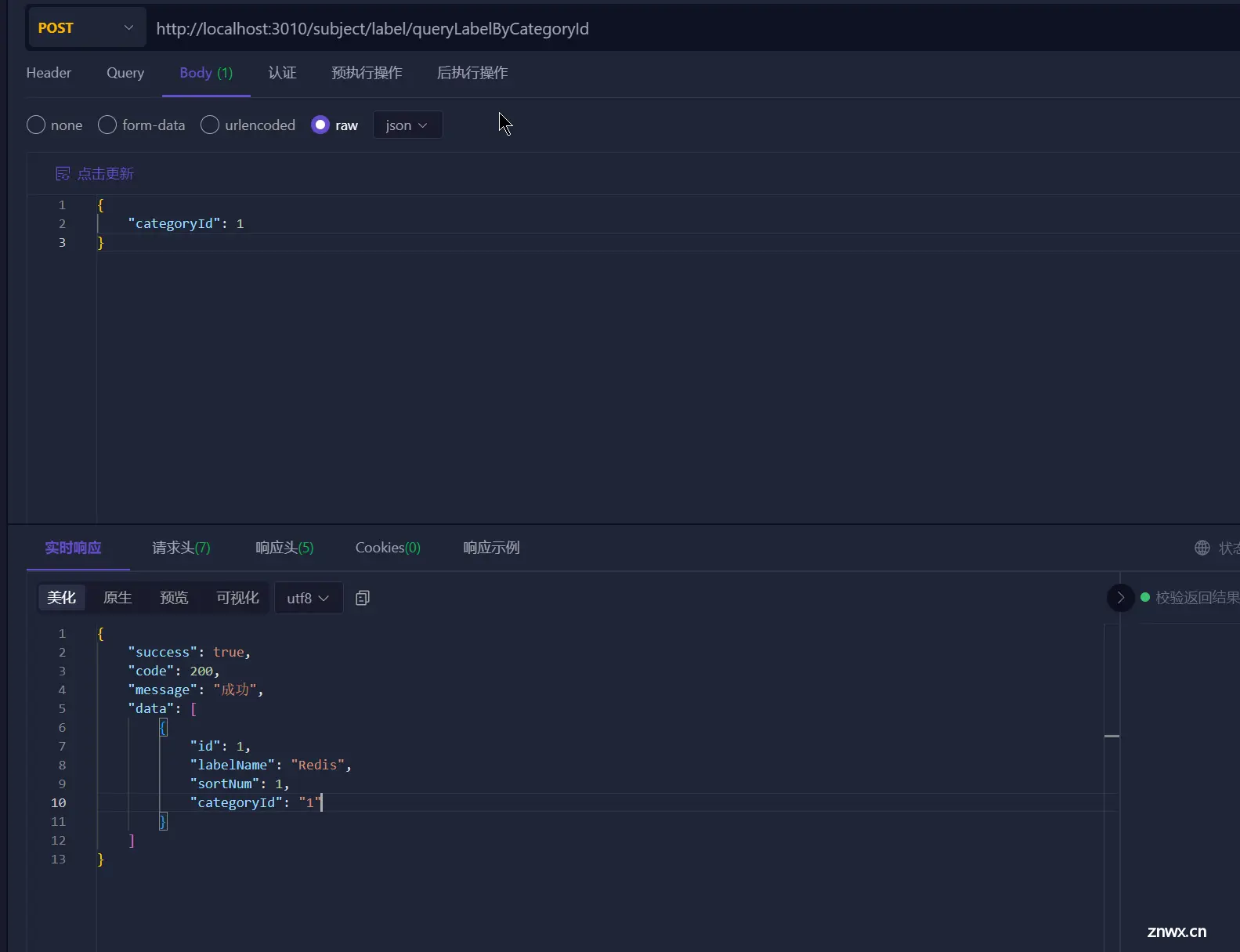Select the 可视化 response view
Screen dimensions: 1240x952
(x=237, y=598)
